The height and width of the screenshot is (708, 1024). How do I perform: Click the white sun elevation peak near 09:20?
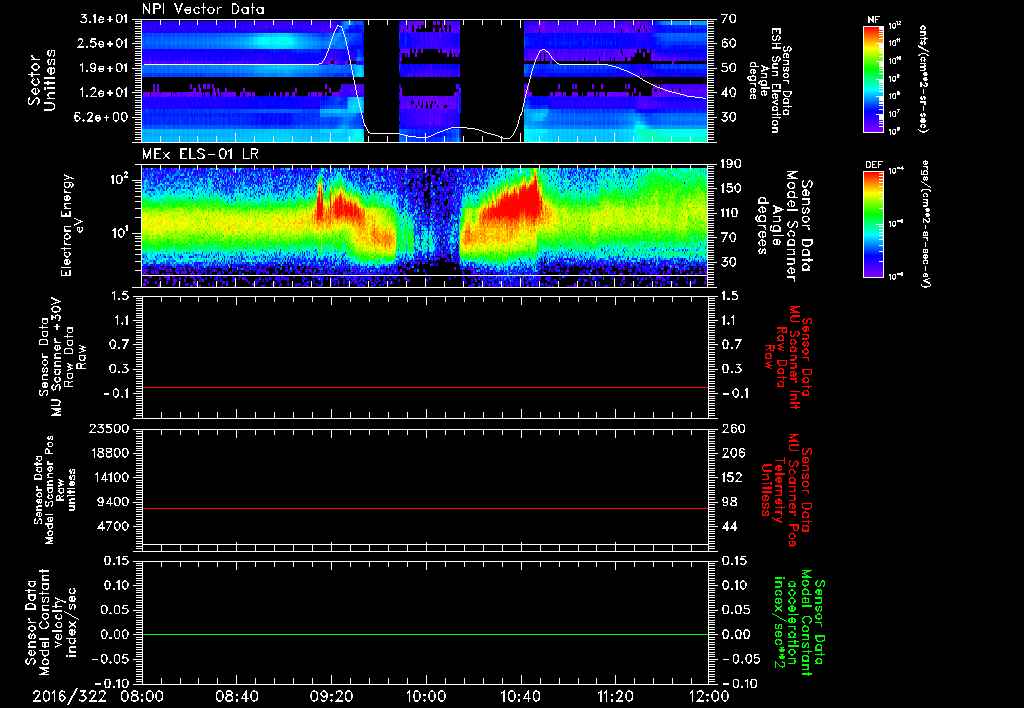click(339, 27)
